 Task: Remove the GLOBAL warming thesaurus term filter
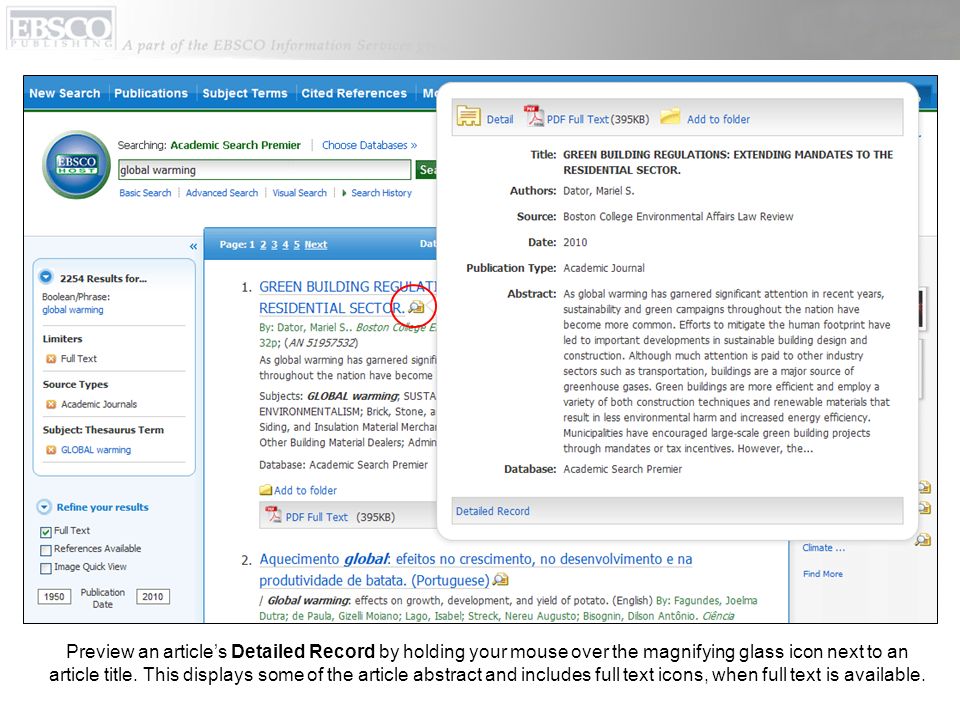pyautogui.click(x=51, y=450)
